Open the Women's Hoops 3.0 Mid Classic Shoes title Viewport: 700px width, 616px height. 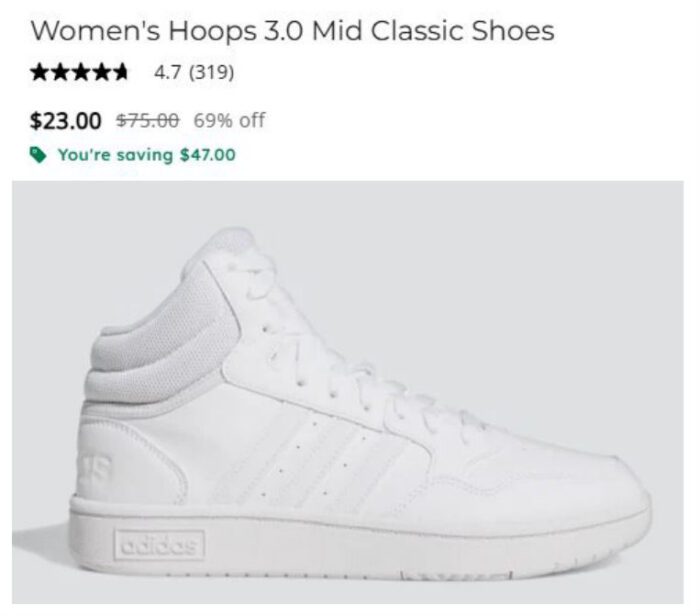[292, 31]
